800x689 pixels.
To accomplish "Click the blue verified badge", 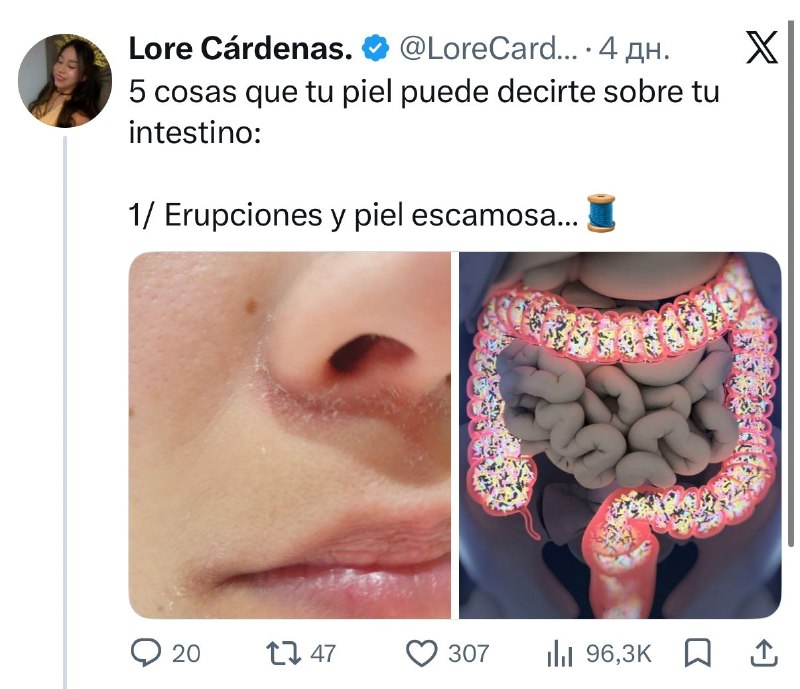I will click(x=376, y=48).
